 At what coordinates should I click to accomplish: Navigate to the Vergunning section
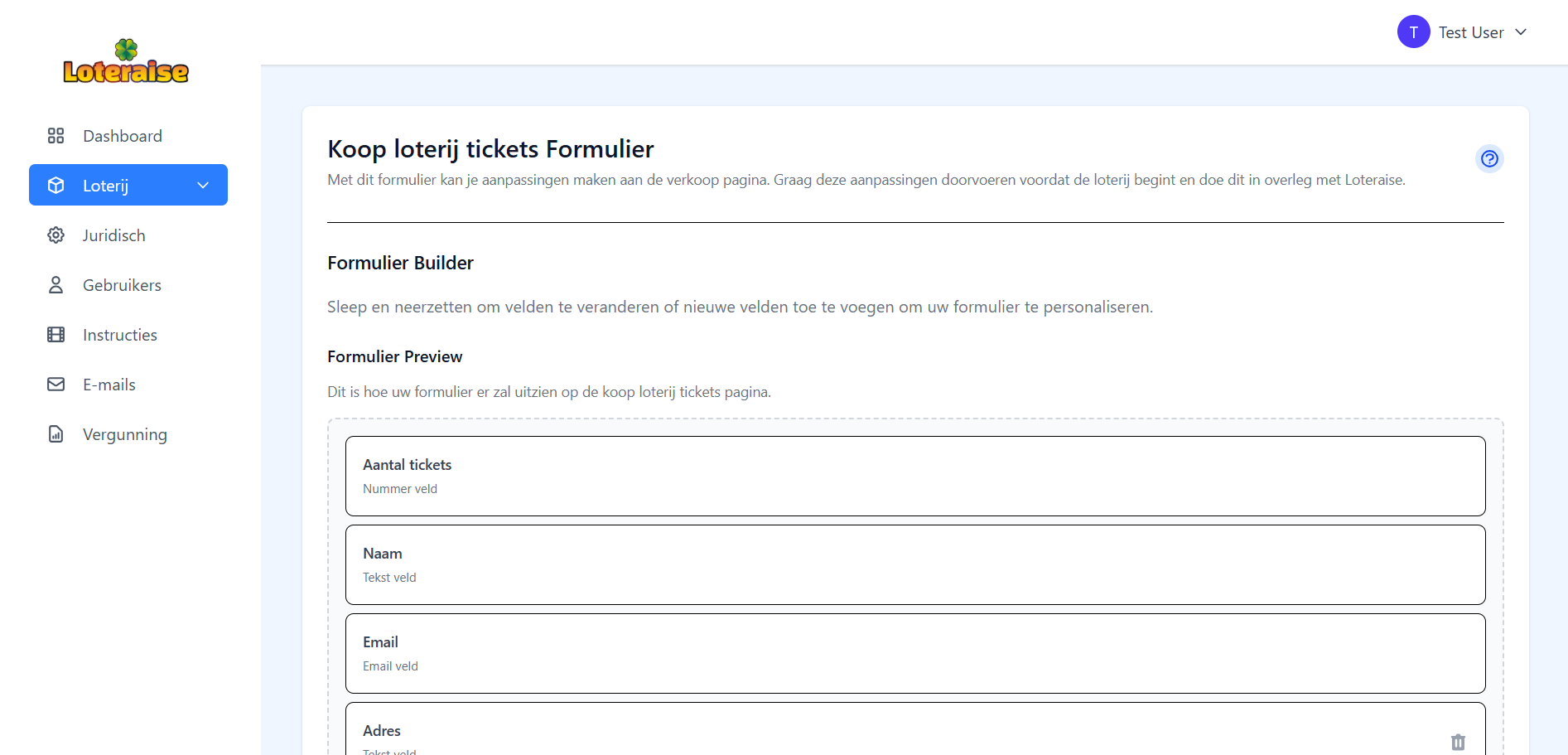click(x=125, y=434)
